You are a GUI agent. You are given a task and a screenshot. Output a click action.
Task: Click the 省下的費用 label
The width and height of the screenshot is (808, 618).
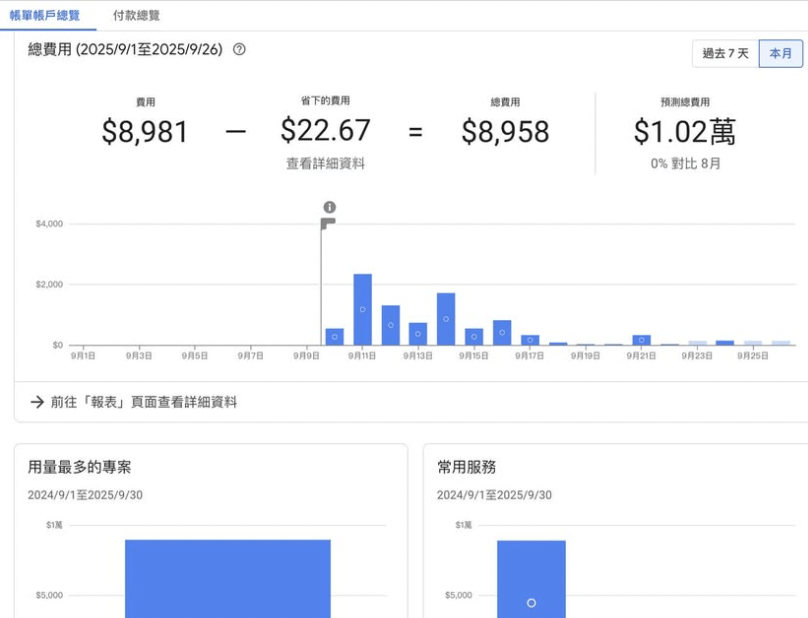[326, 101]
